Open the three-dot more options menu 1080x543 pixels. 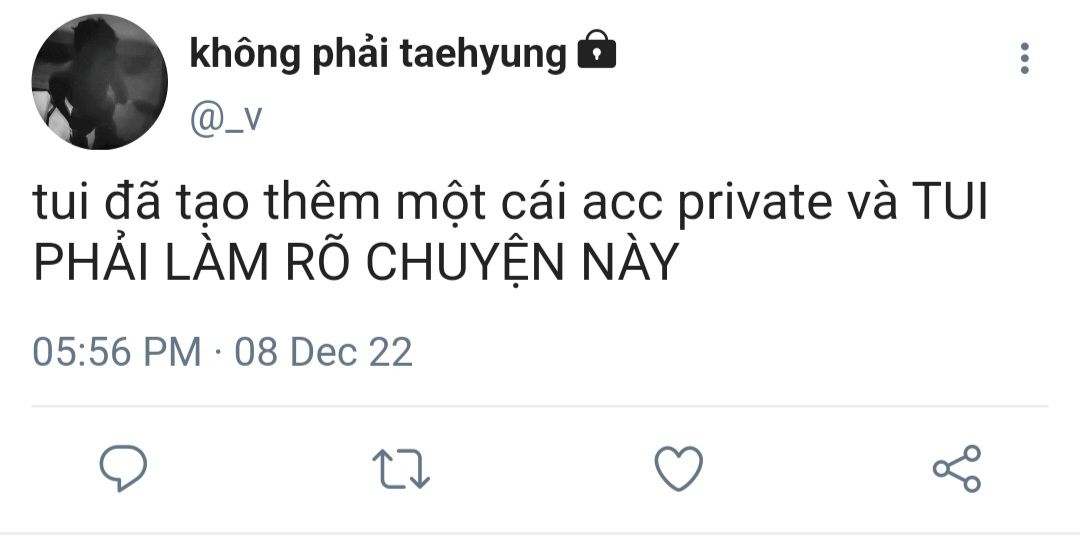pos(1025,58)
